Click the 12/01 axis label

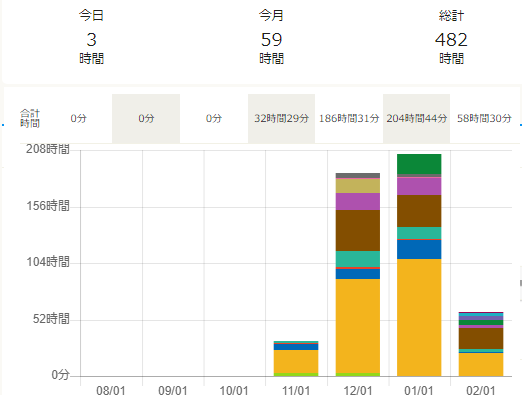point(358,390)
